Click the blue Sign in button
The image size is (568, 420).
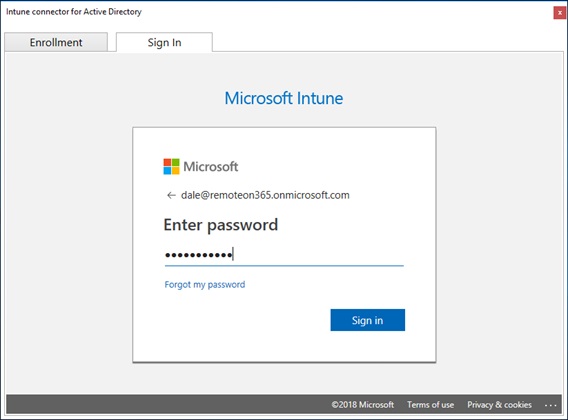pyautogui.click(x=368, y=320)
